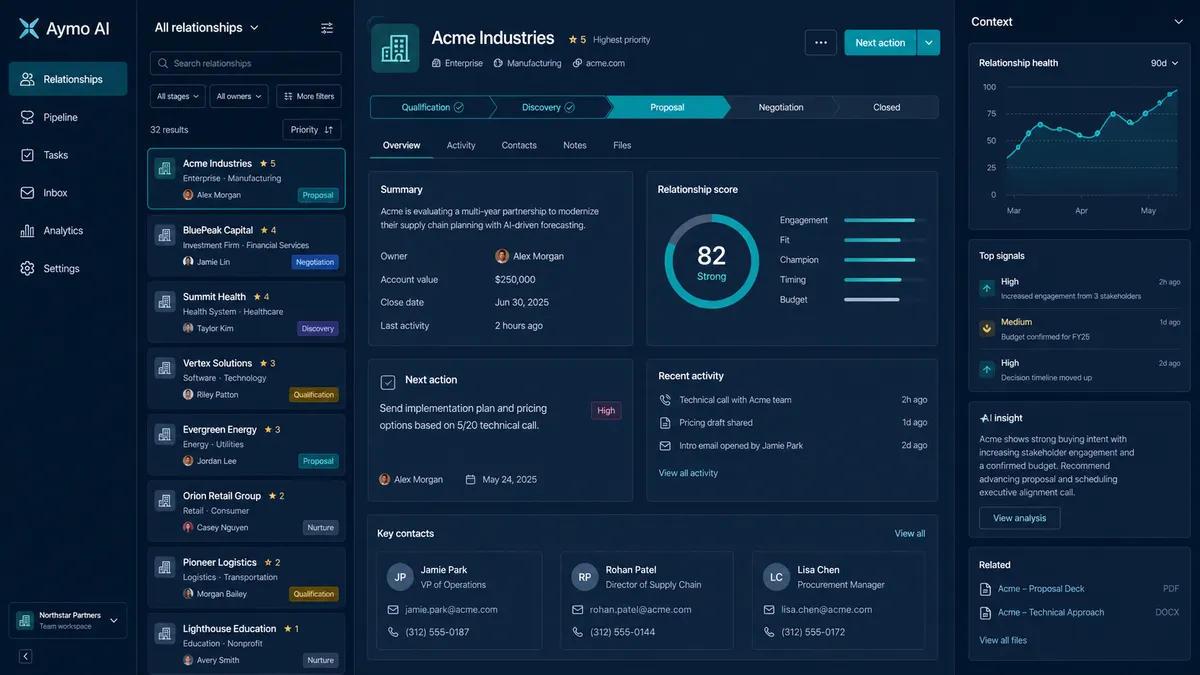The height and width of the screenshot is (675, 1200).
Task: Open Relationships in the sidebar
Action: click(68, 79)
